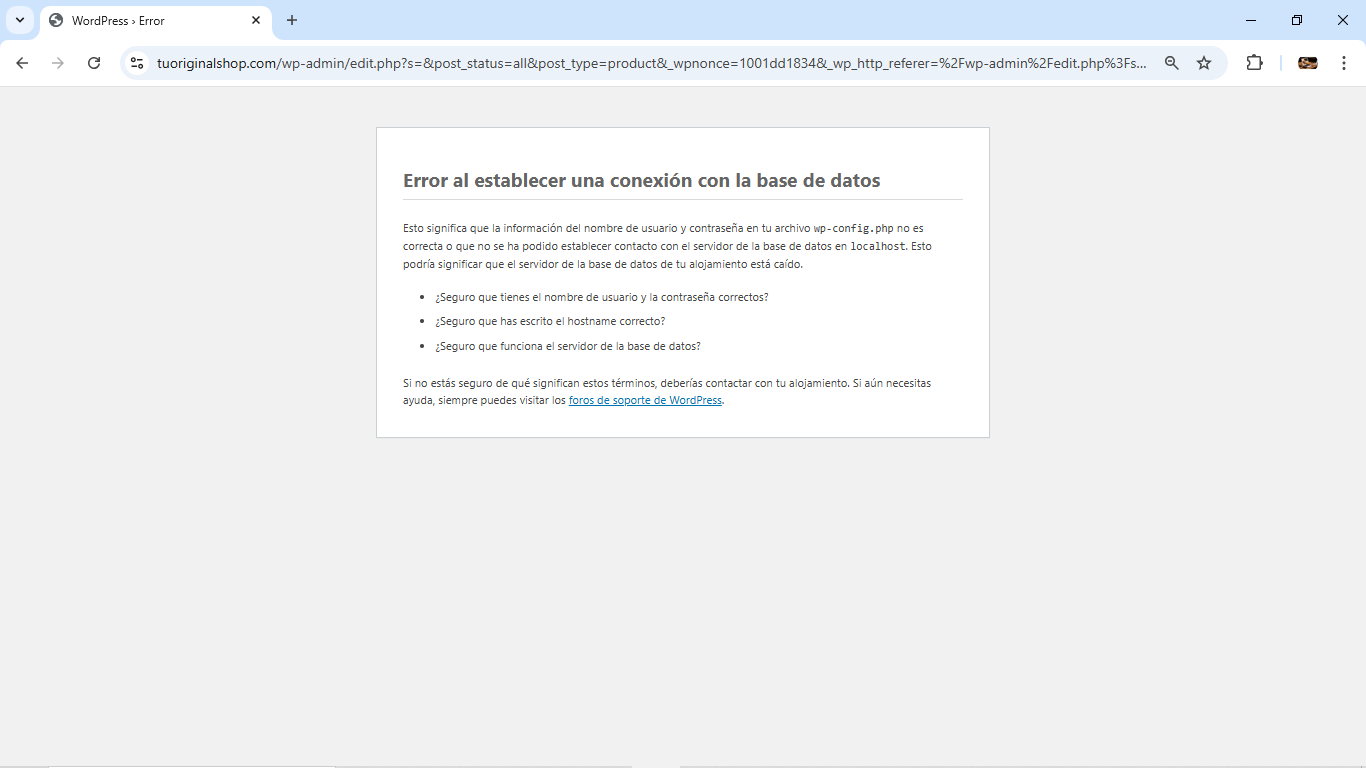Image resolution: width=1366 pixels, height=768 pixels.
Task: Go back to the previous page
Action: click(x=22, y=63)
